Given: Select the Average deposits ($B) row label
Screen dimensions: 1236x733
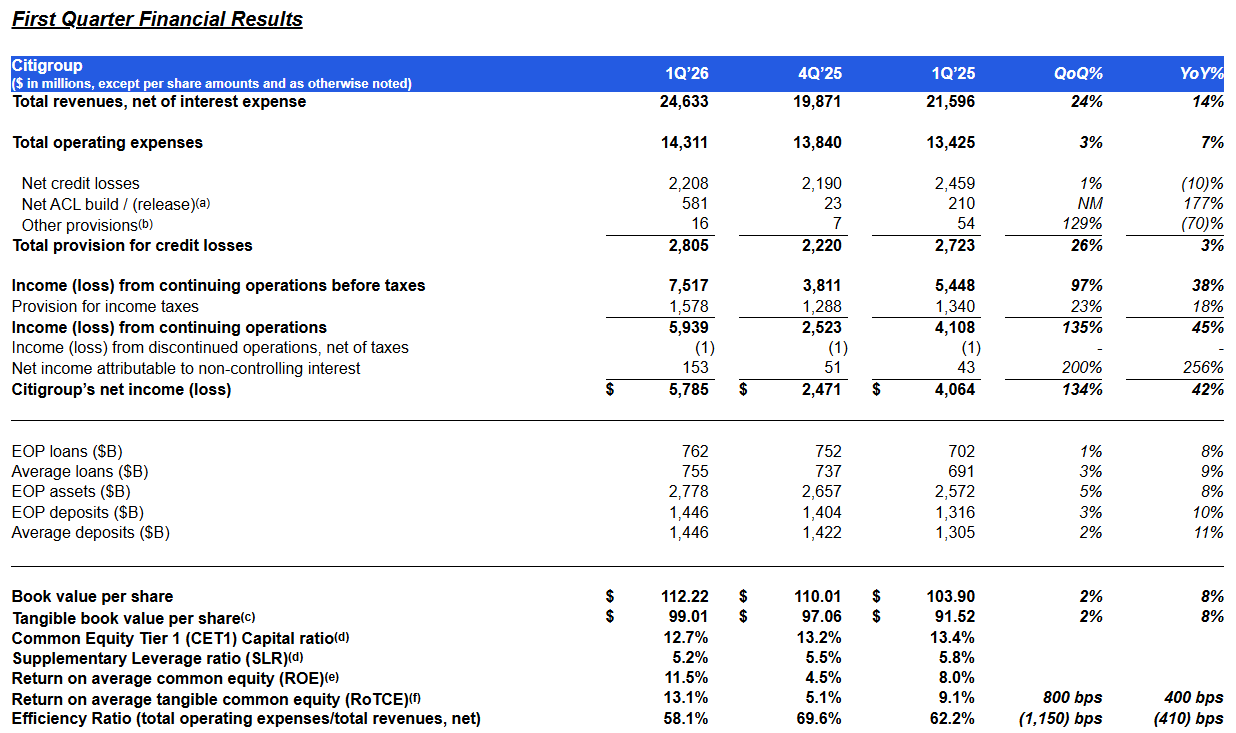Looking at the screenshot, I should 90,533.
